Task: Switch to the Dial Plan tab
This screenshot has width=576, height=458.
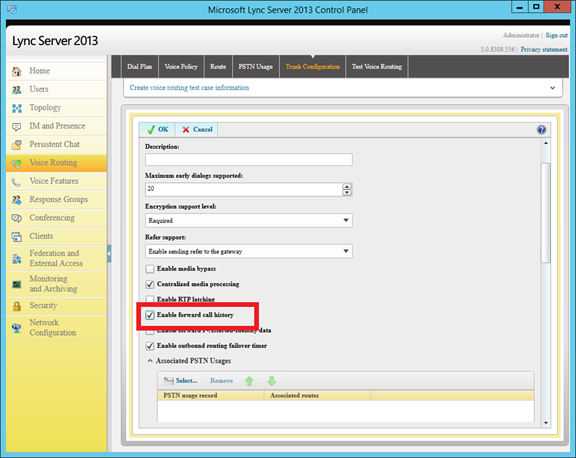Action: tap(140, 66)
